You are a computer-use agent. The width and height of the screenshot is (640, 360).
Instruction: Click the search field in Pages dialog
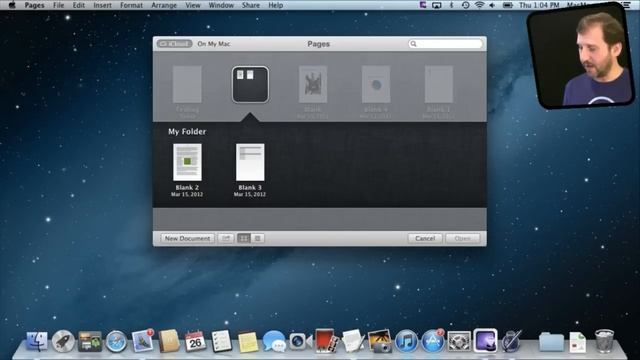(445, 44)
